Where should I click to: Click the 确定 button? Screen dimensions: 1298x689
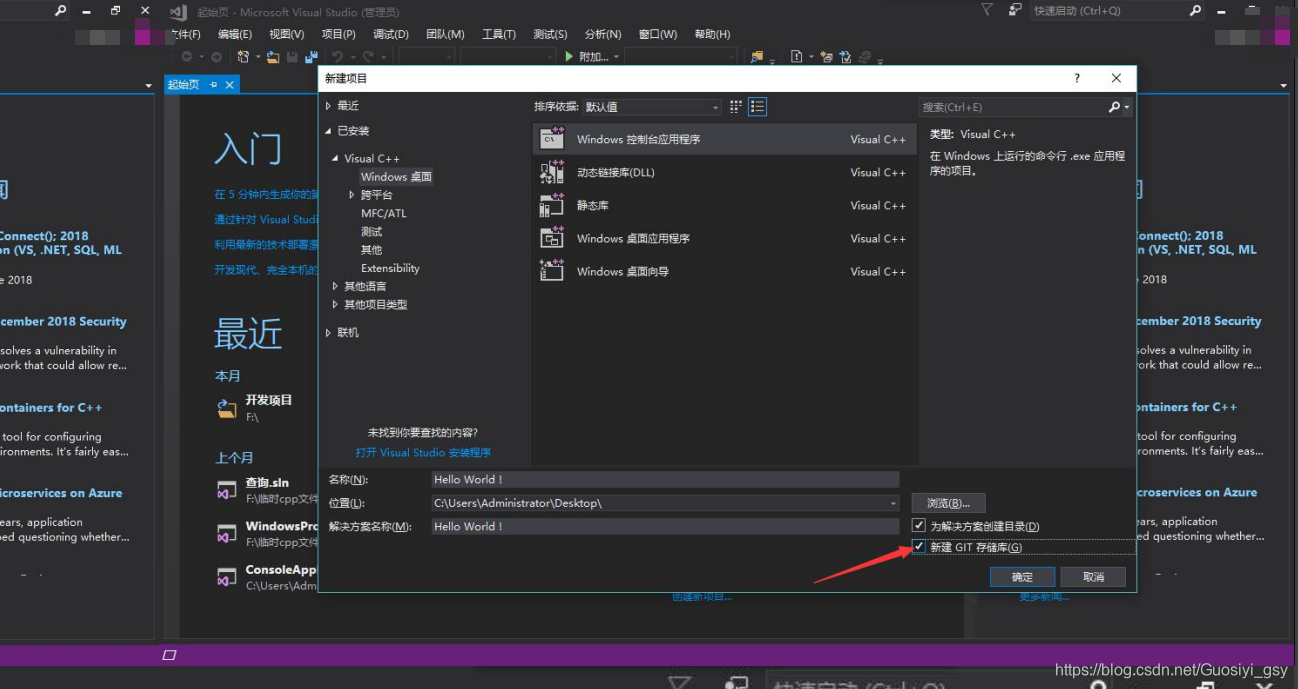pyautogui.click(x=1023, y=577)
